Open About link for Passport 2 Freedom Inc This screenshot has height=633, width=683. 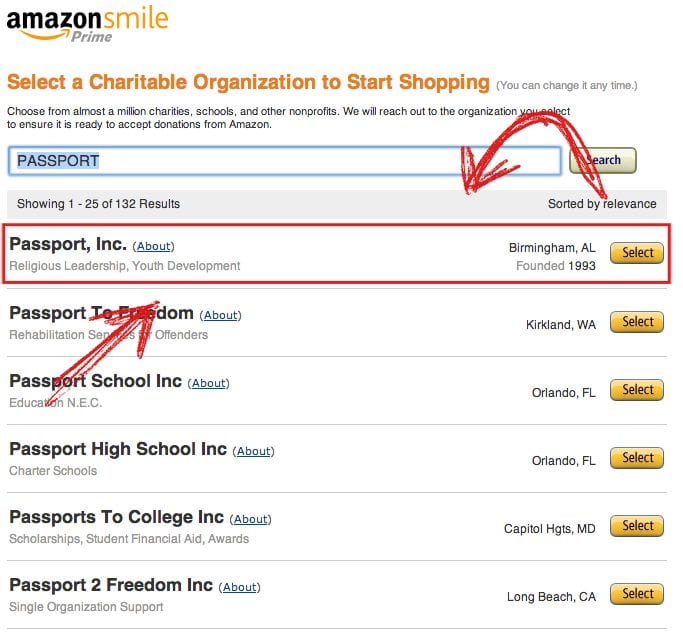240,587
